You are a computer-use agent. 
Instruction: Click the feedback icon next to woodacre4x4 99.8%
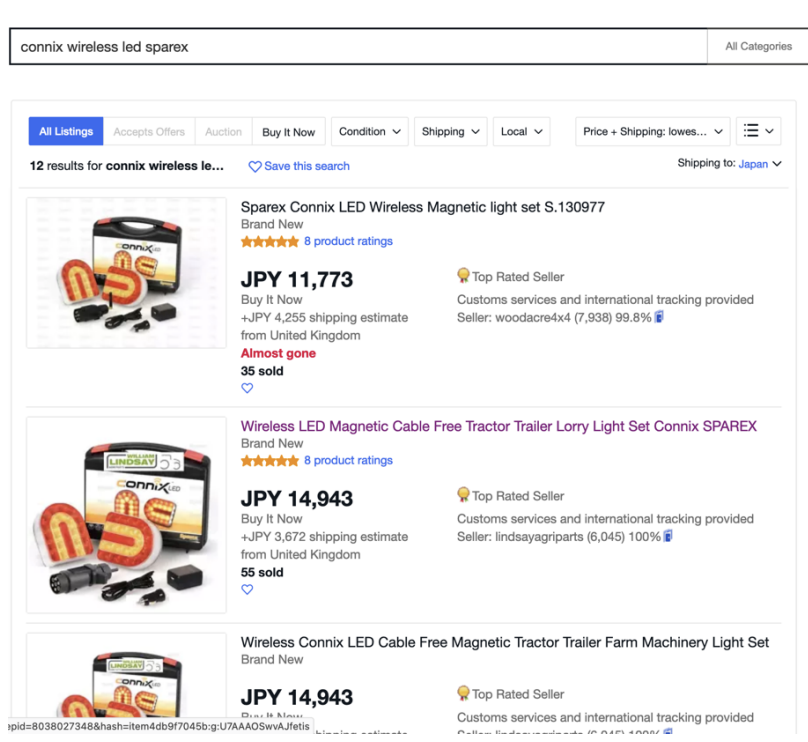tap(659, 317)
